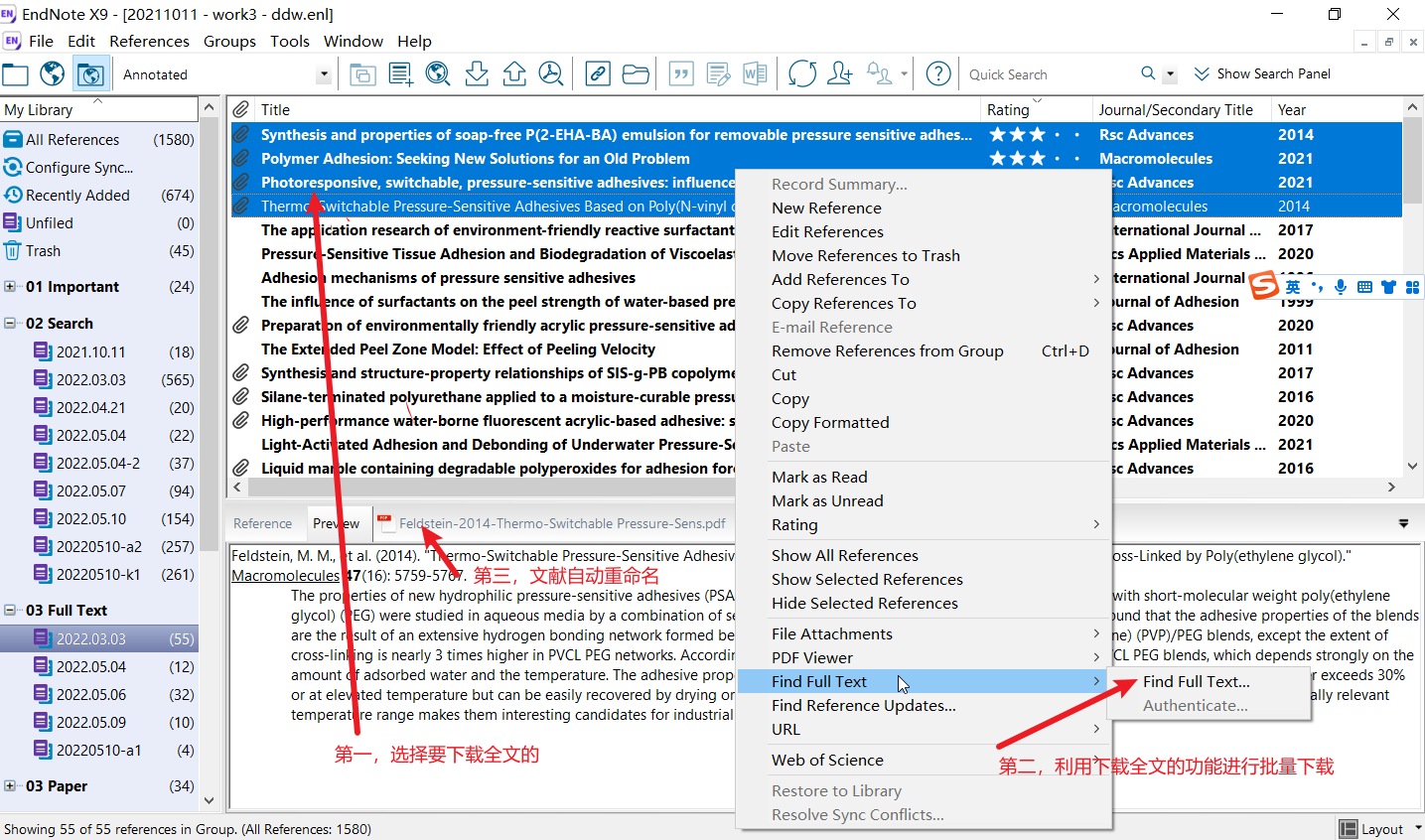This screenshot has height=840, width=1425.
Task: Expand the 01 Important group set
Action: click(x=10, y=287)
